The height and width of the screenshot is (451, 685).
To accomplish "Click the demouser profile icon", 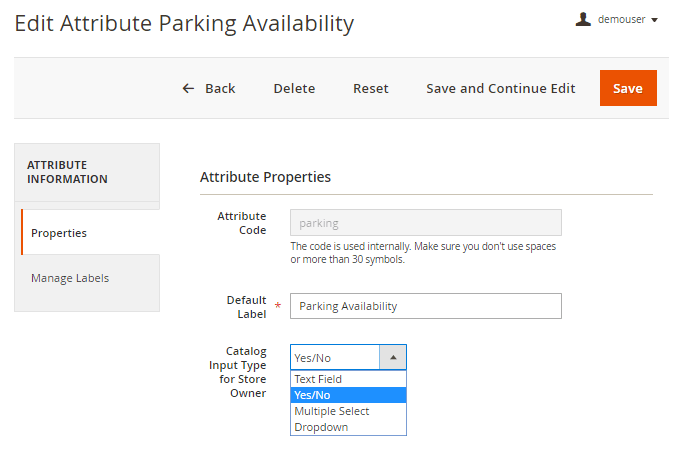I will (583, 19).
